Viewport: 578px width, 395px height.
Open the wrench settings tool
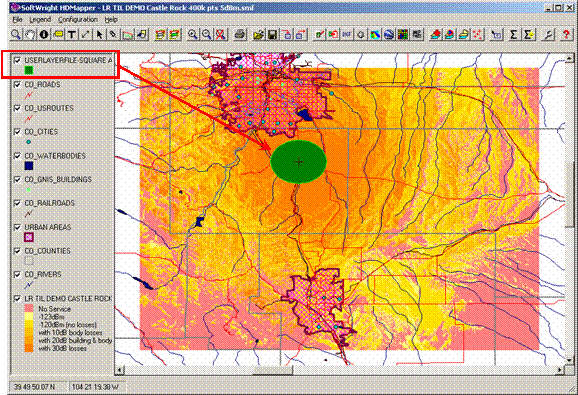coord(549,35)
